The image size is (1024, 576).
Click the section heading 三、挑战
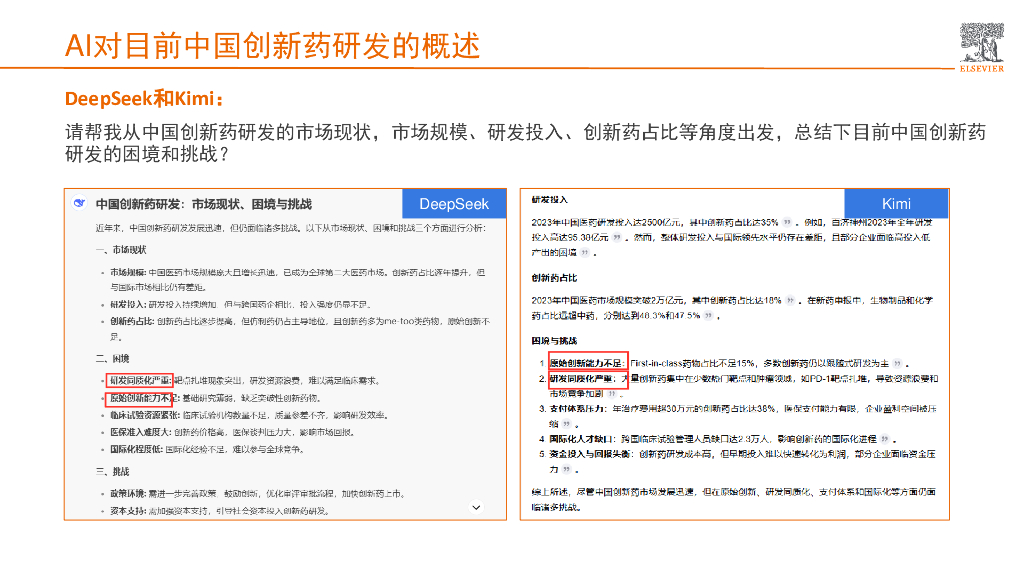click(x=112, y=472)
